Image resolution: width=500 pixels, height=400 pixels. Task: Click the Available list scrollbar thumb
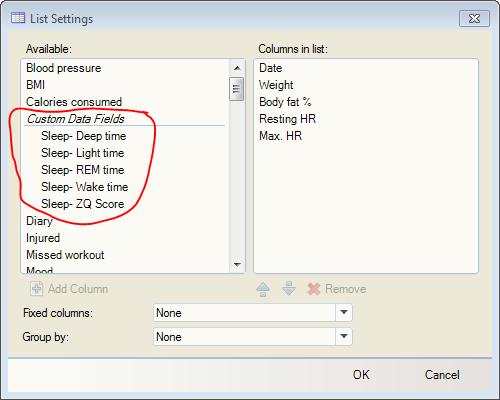click(236, 89)
